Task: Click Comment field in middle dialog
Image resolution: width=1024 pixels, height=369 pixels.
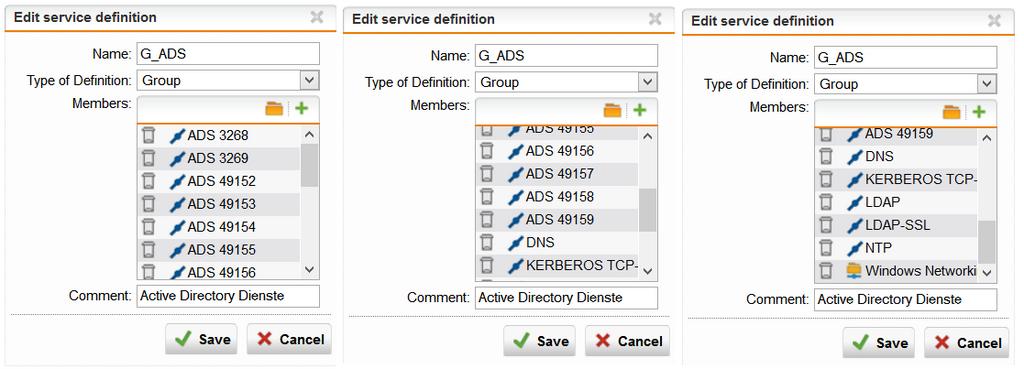Action: tap(566, 298)
